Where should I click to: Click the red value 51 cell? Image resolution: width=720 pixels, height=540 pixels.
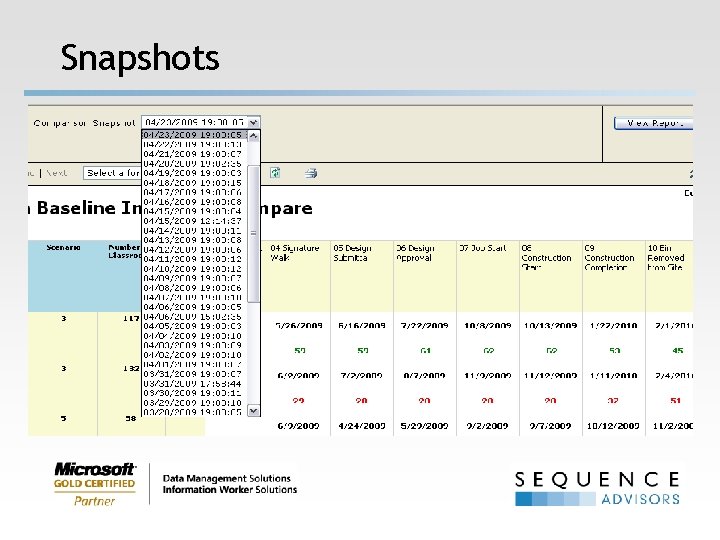[x=675, y=401]
